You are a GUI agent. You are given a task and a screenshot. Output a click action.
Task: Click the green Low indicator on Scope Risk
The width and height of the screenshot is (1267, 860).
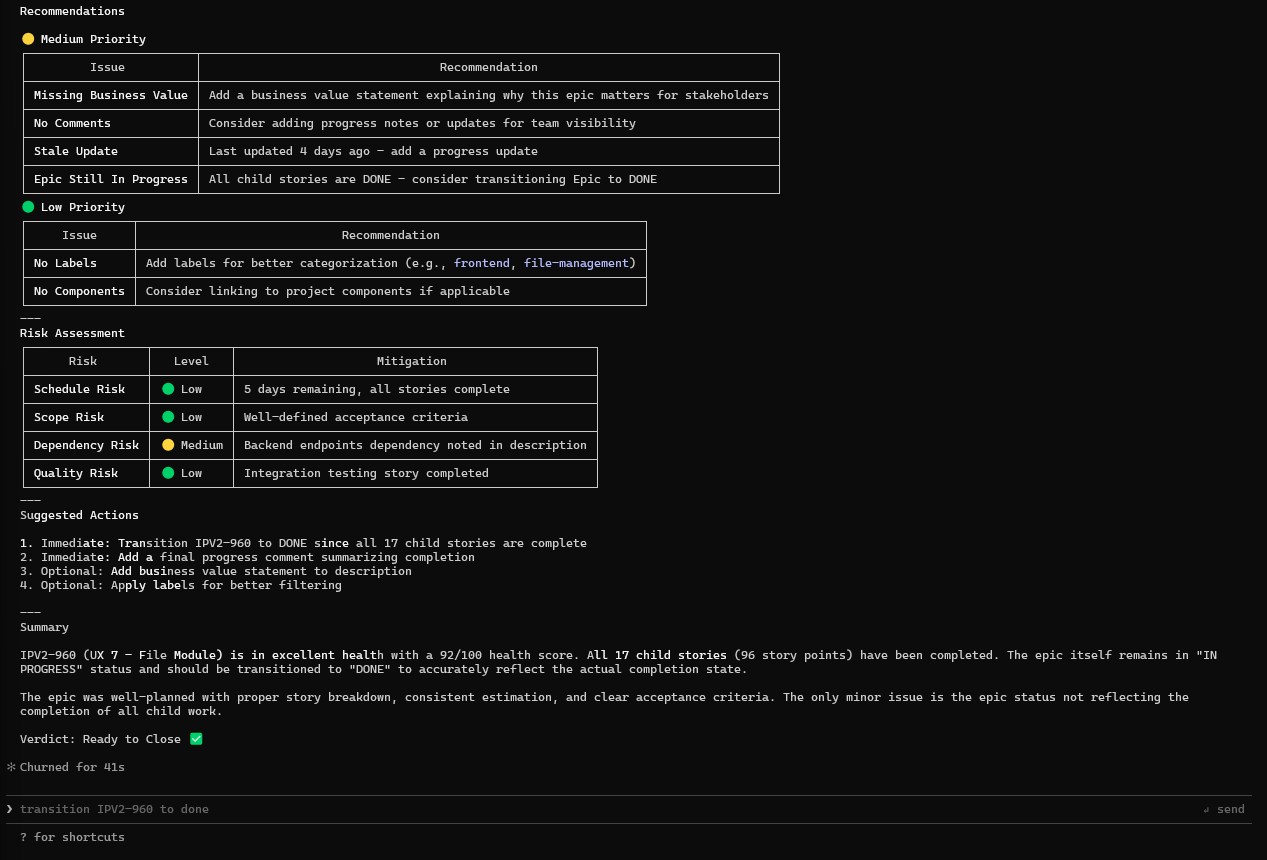[x=168, y=416]
